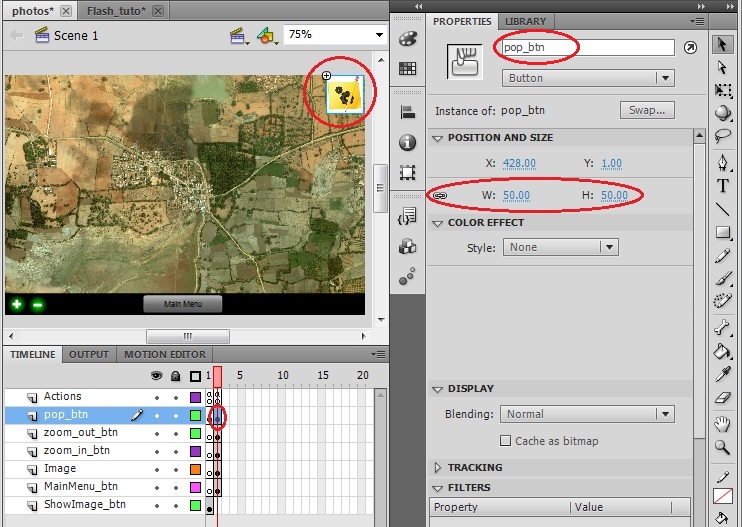742x527 pixels.
Task: Click the X position value 428.00
Action: 519,164
